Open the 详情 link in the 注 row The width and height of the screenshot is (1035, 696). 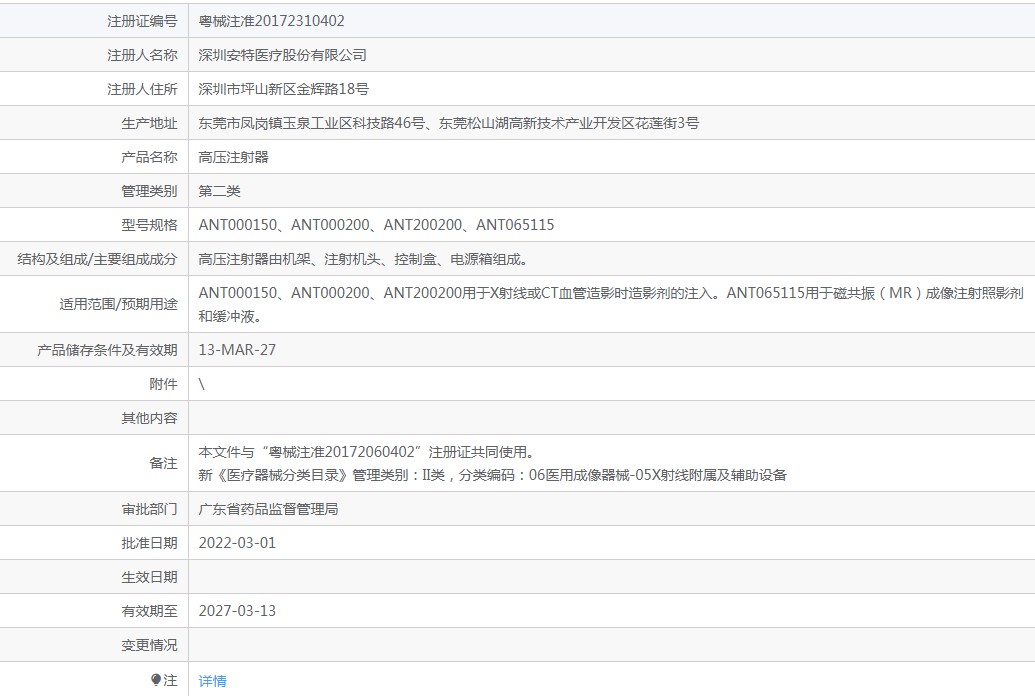(213, 681)
